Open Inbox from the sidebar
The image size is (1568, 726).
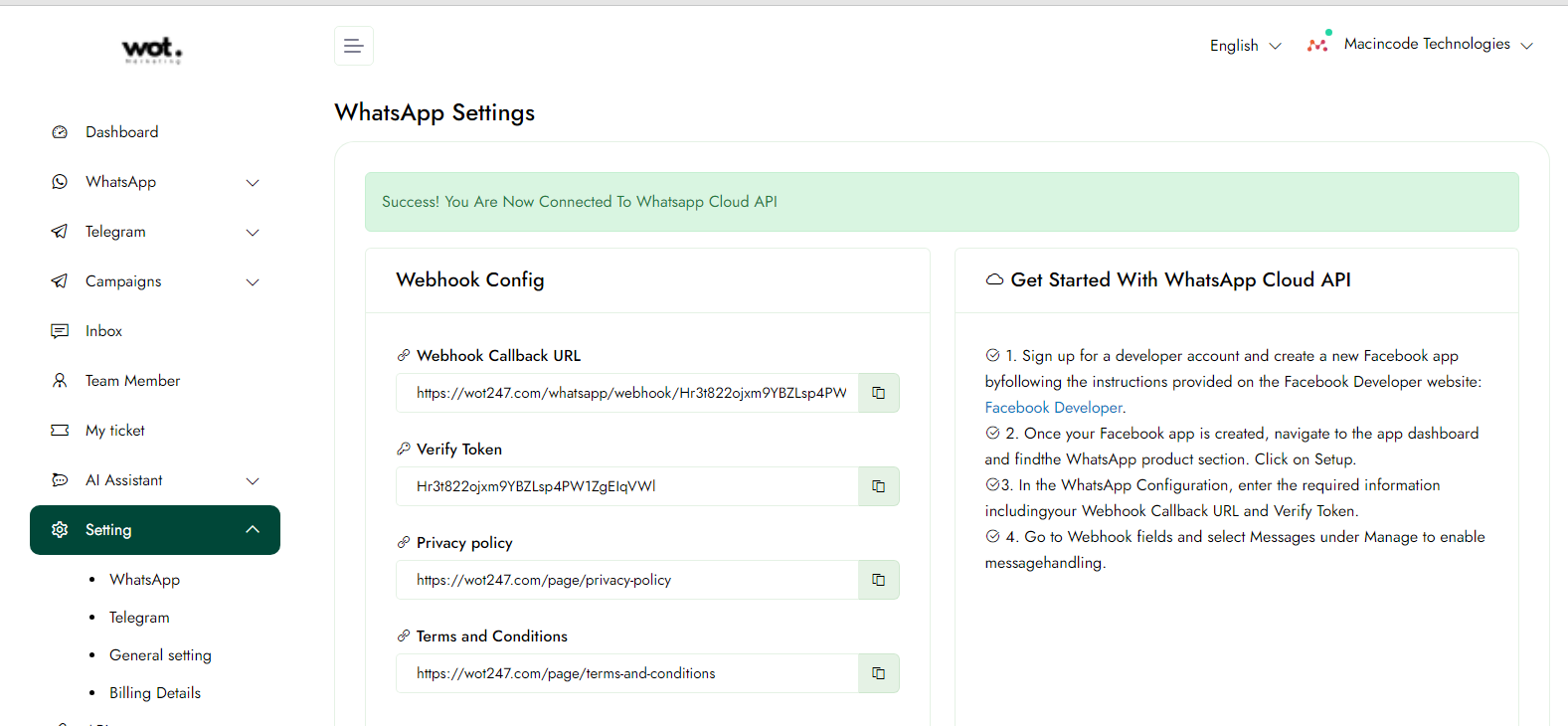click(103, 331)
